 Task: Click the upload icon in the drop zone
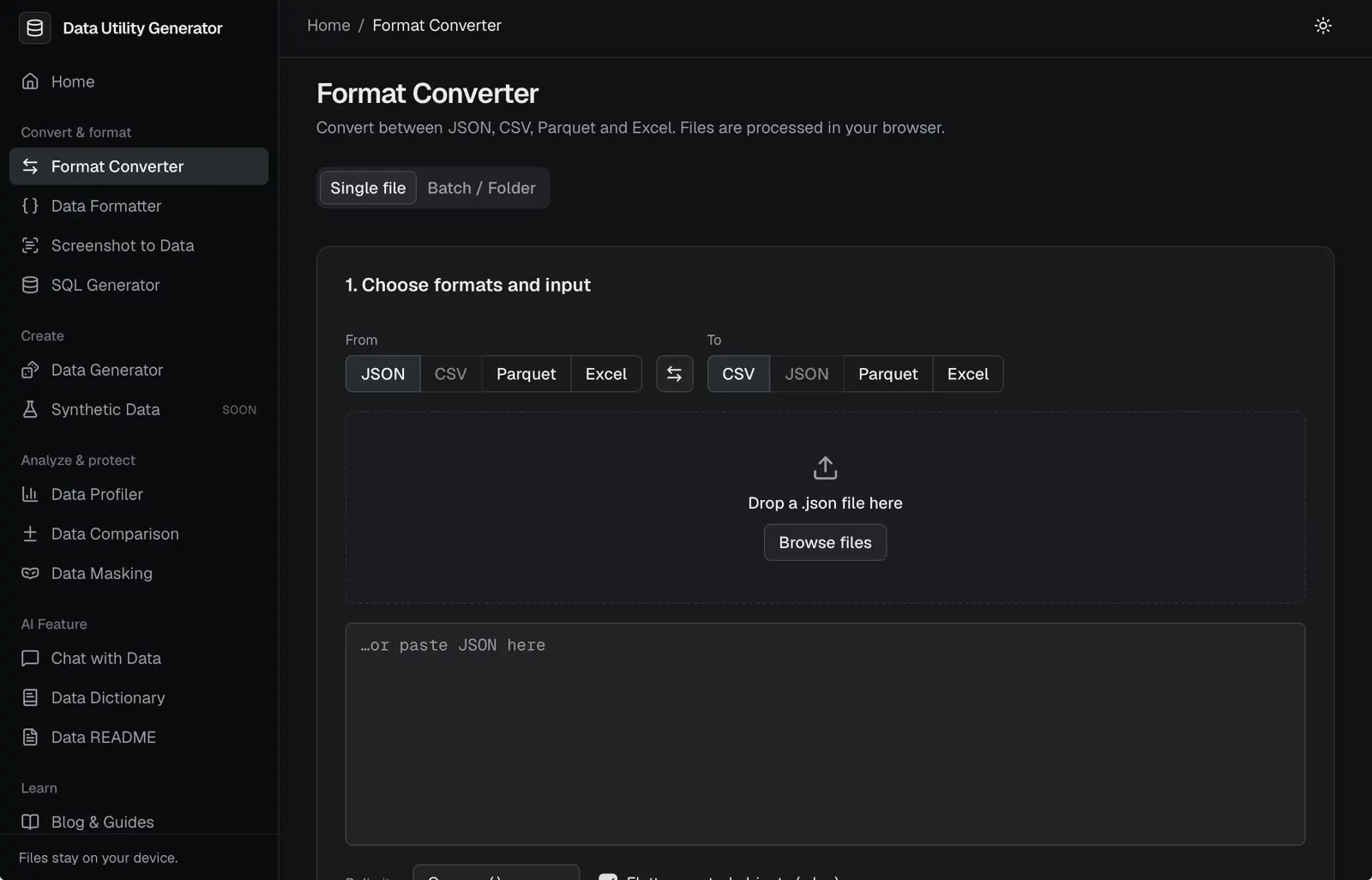(825, 467)
